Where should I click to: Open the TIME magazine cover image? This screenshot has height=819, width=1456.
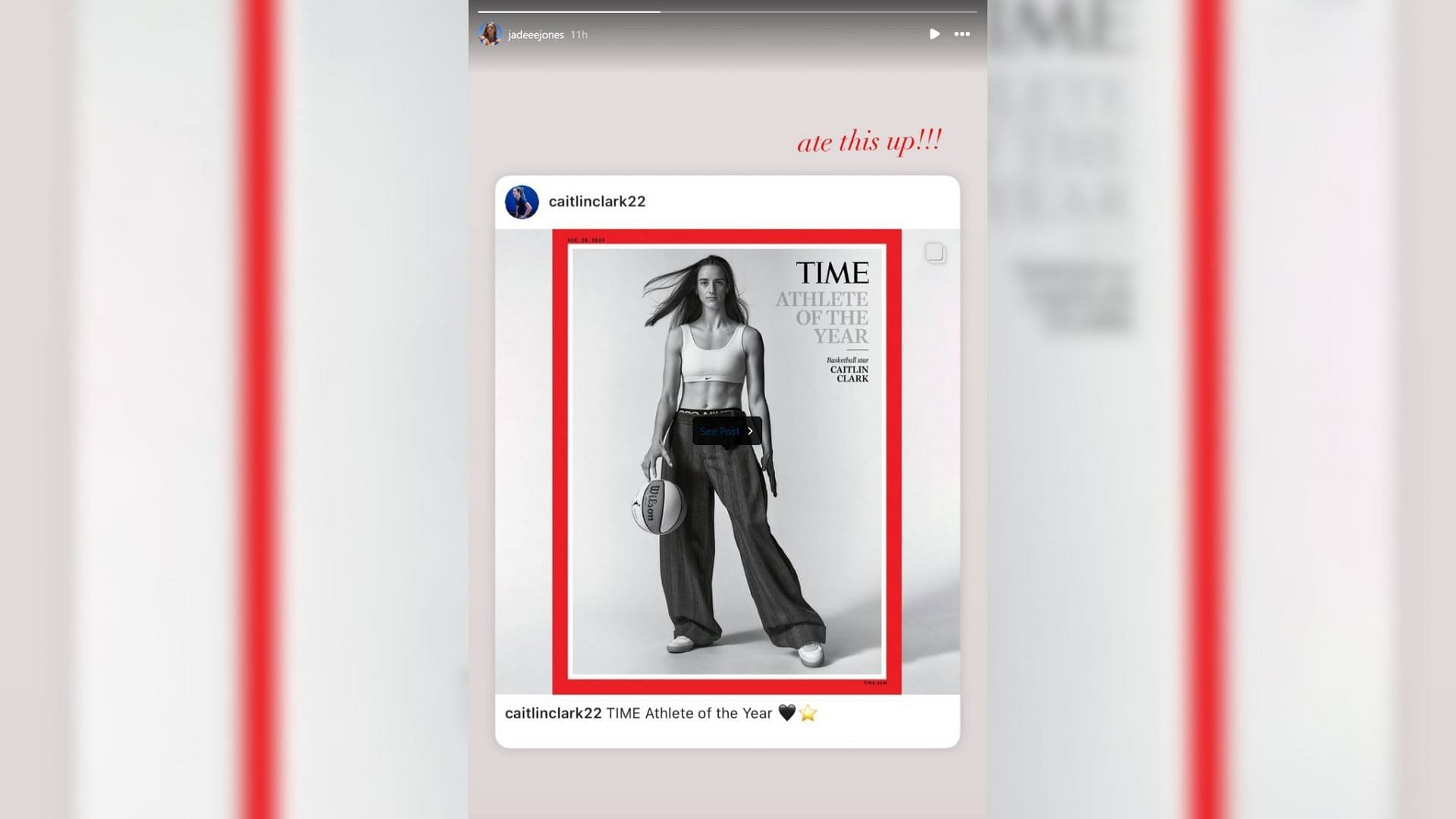coord(726,461)
